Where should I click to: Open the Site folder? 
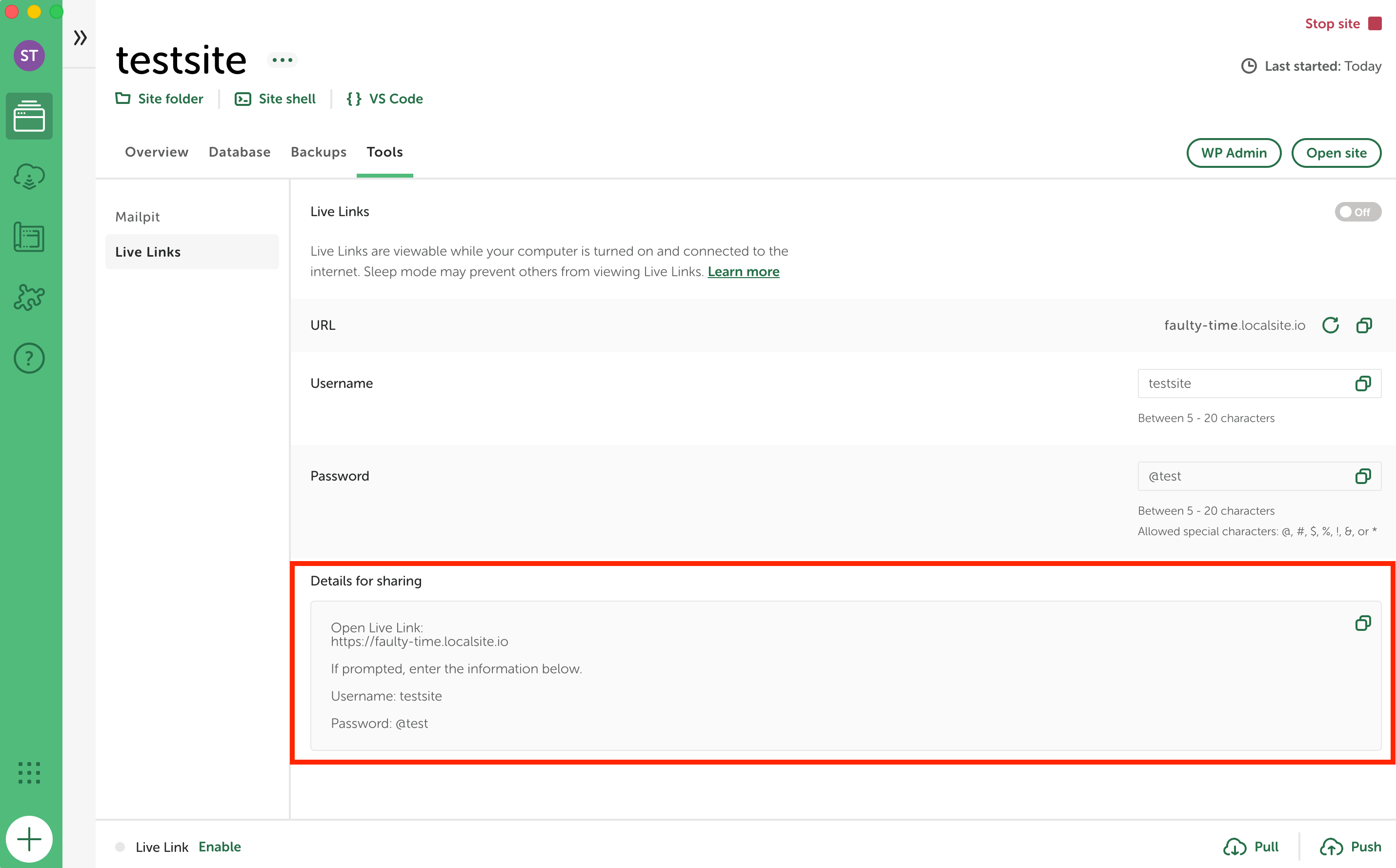tap(159, 99)
